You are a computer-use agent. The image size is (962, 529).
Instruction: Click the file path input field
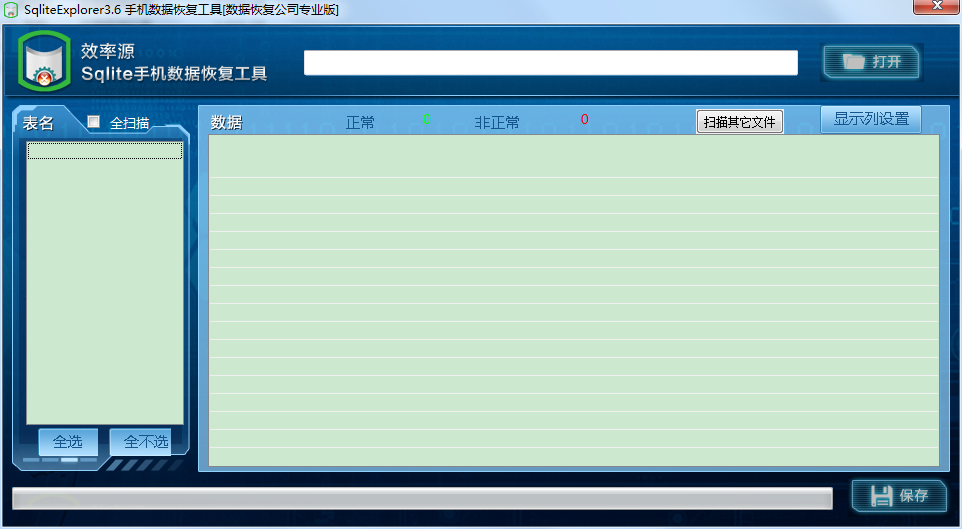tap(551, 63)
